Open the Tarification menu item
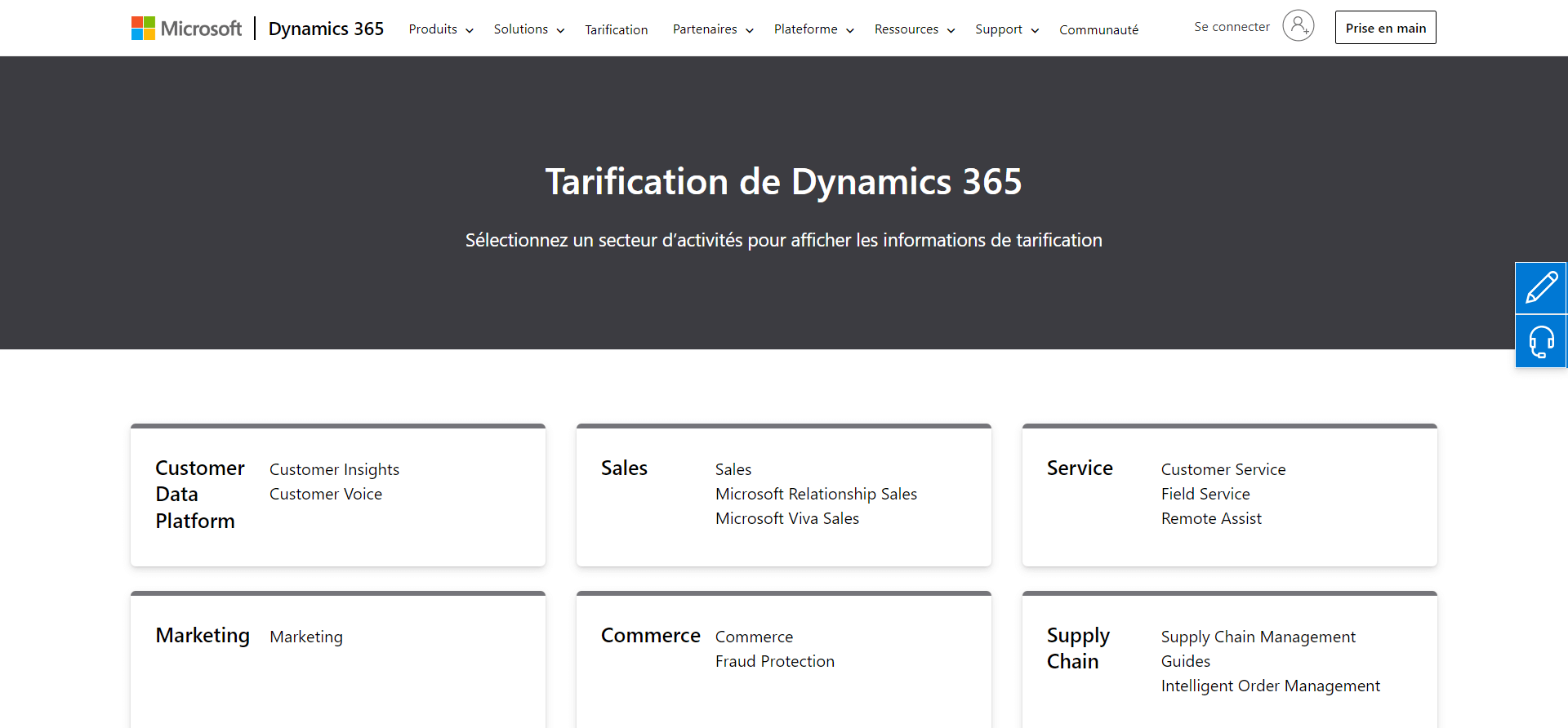This screenshot has width=1568, height=728. point(617,29)
